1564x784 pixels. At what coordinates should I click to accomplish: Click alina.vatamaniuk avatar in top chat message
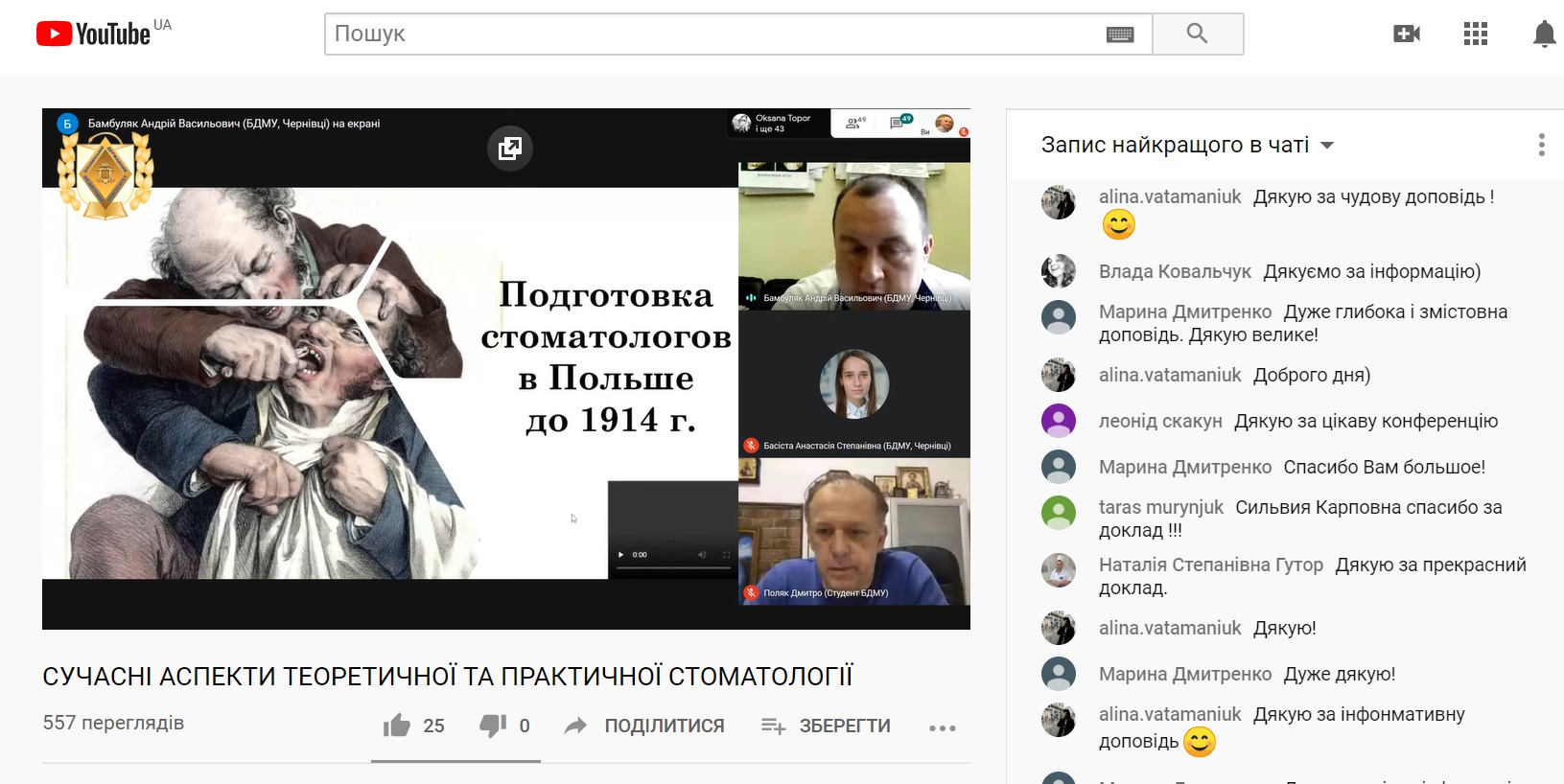click(1059, 202)
